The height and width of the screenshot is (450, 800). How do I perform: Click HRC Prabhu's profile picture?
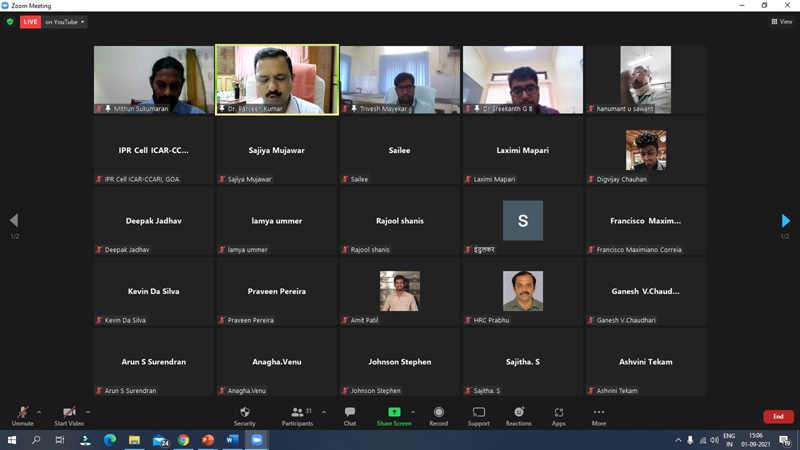pyautogui.click(x=523, y=291)
